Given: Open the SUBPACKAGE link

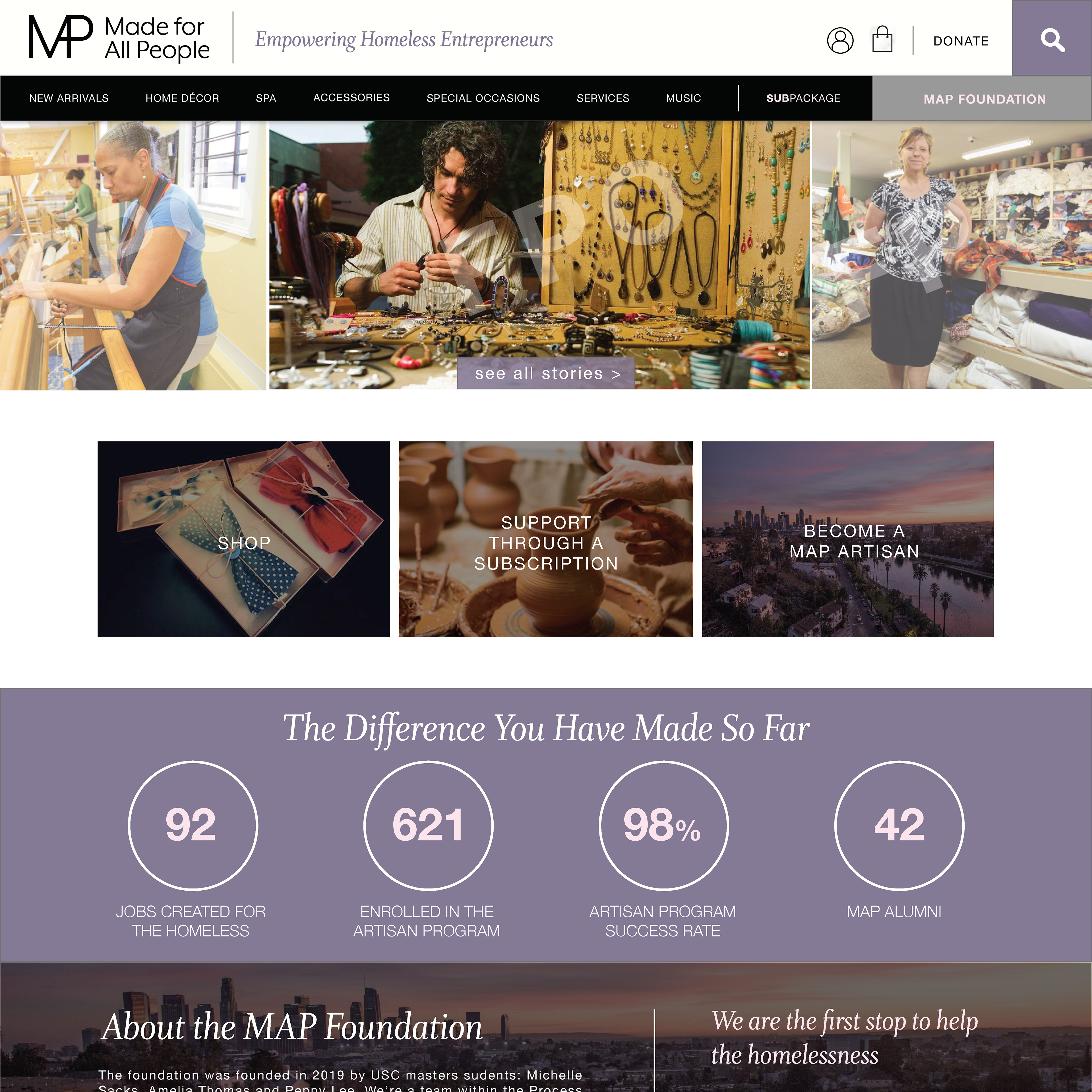Looking at the screenshot, I should pos(803,98).
